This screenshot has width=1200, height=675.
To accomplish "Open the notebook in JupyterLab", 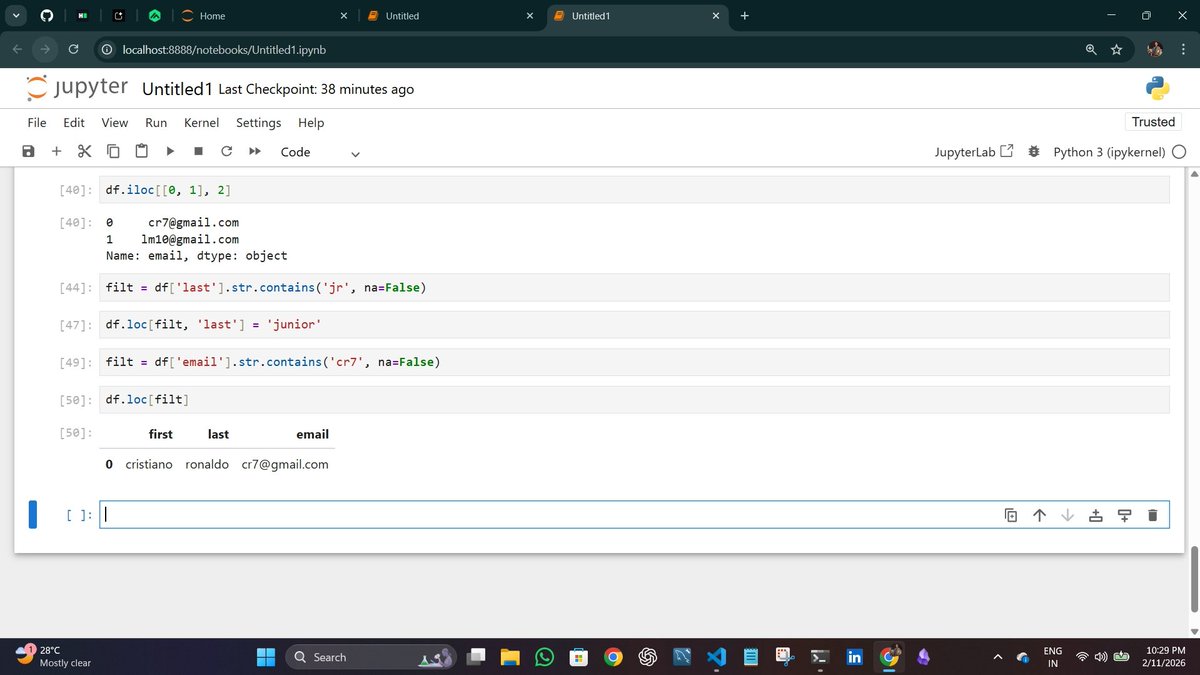I will click(x=974, y=151).
